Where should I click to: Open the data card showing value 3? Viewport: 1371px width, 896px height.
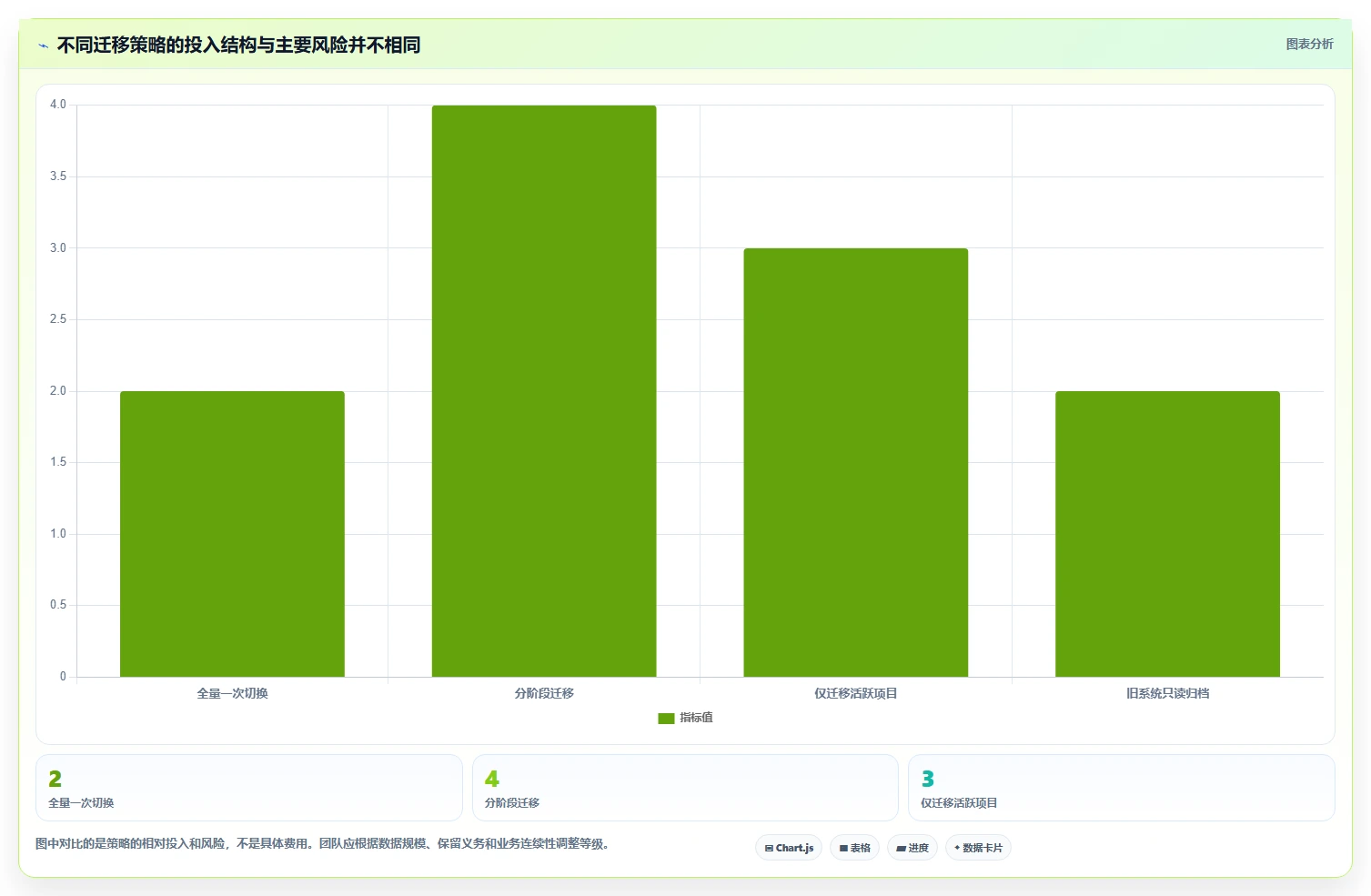point(1121,788)
